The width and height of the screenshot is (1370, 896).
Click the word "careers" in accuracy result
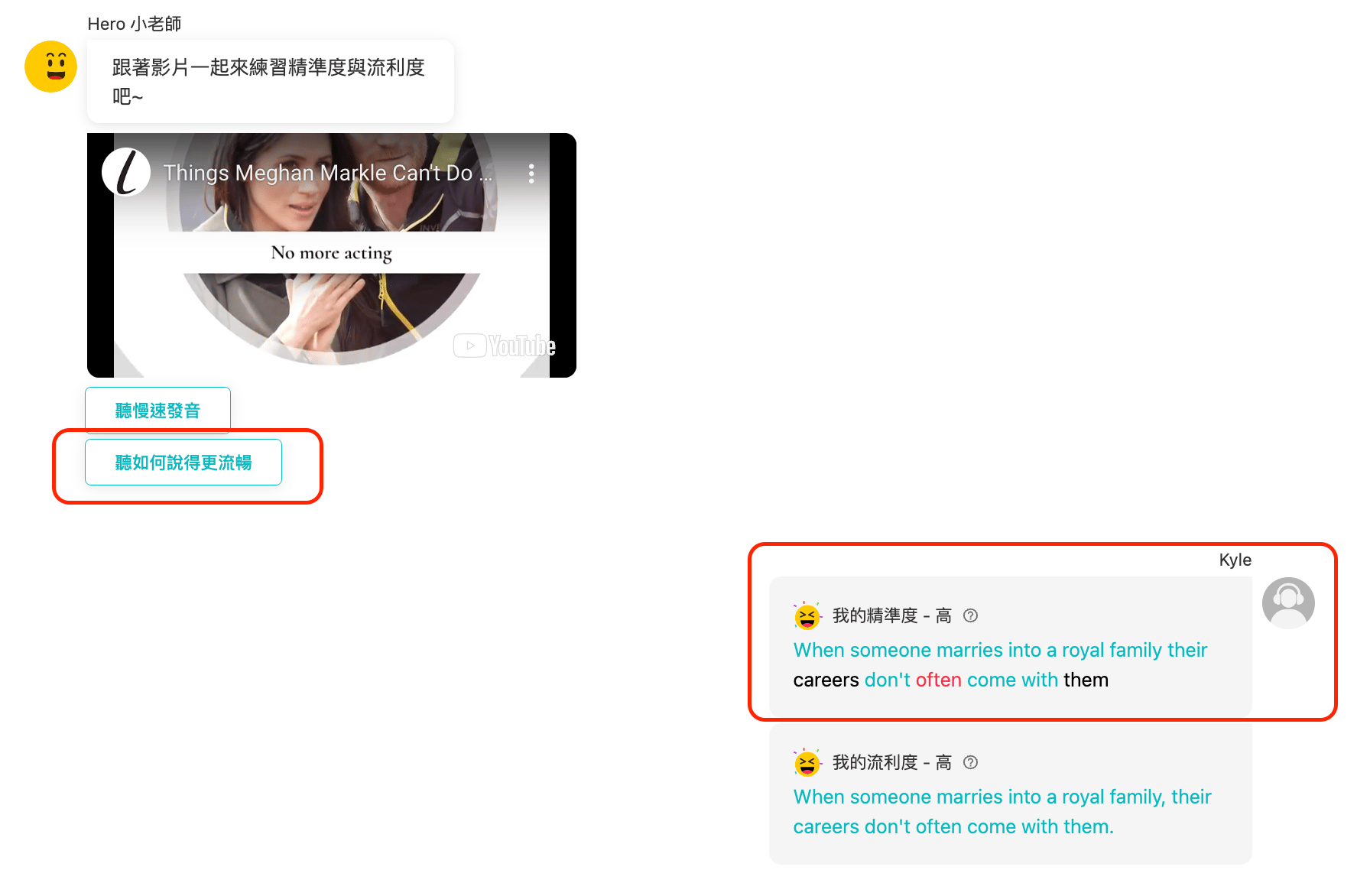coord(826,680)
